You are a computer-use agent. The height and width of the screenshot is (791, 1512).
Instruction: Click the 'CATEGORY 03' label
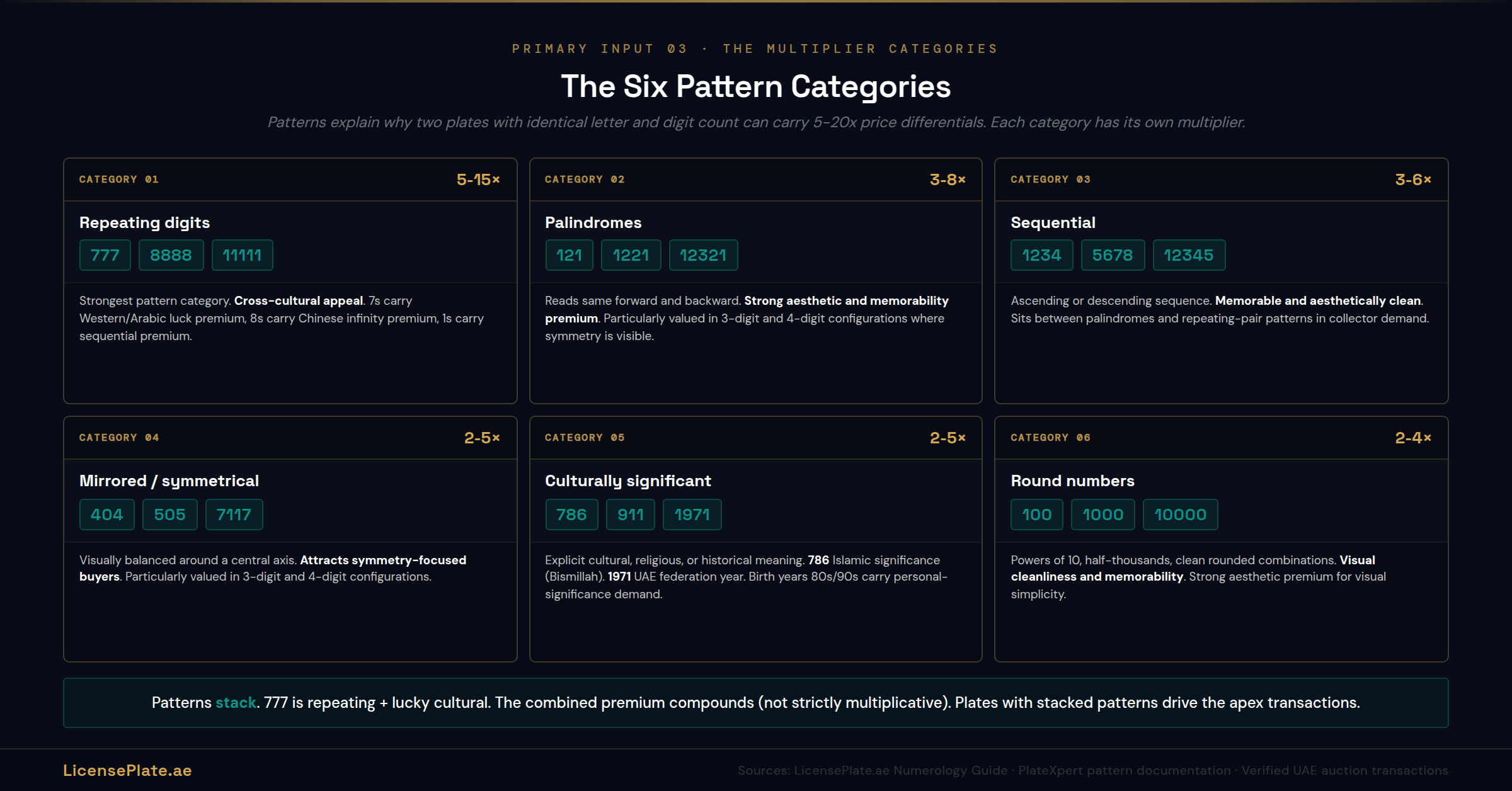[1050, 179]
